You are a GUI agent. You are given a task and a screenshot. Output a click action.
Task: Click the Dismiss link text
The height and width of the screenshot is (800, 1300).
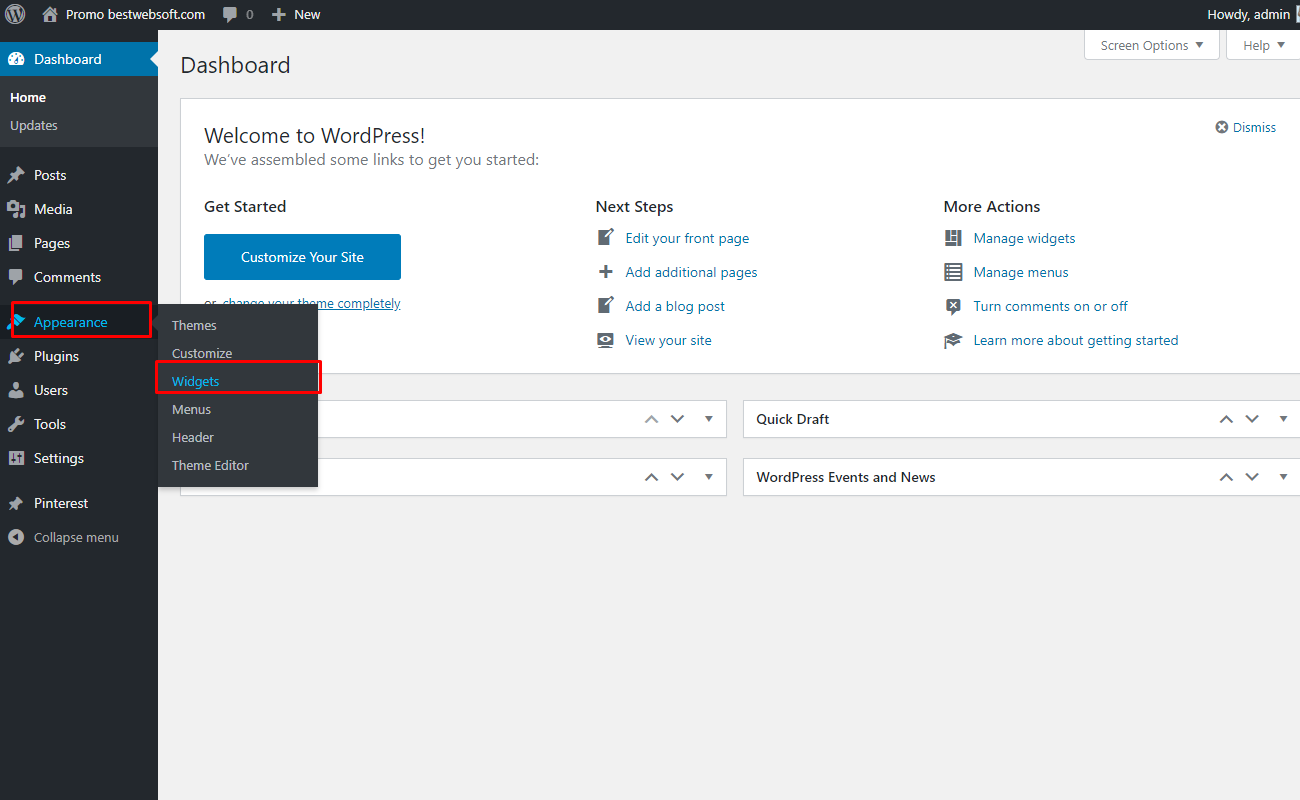1254,127
